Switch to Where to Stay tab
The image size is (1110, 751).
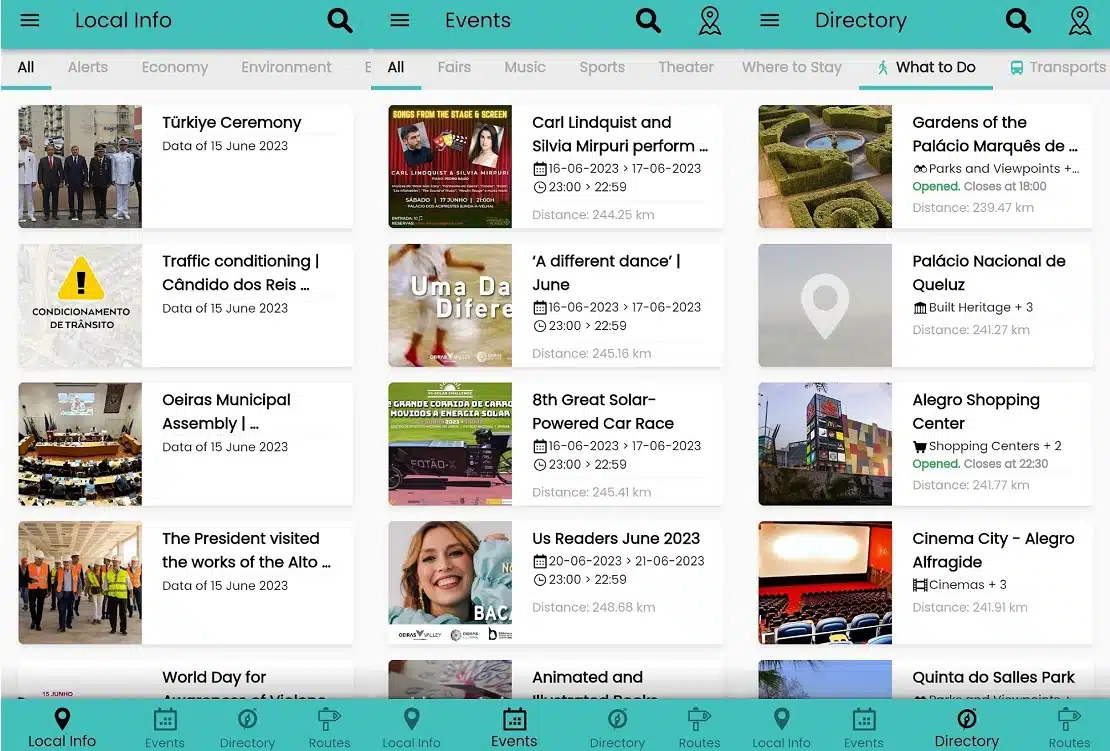coord(791,67)
